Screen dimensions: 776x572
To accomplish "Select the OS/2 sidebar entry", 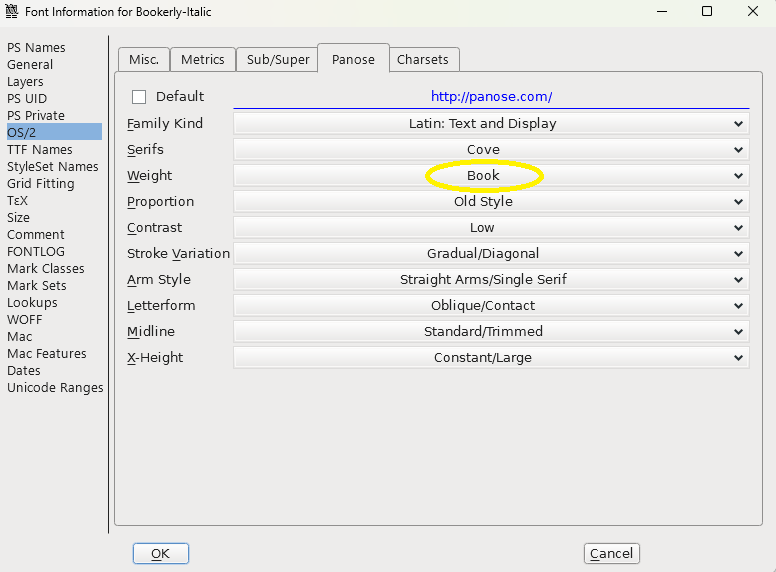I will point(54,133).
